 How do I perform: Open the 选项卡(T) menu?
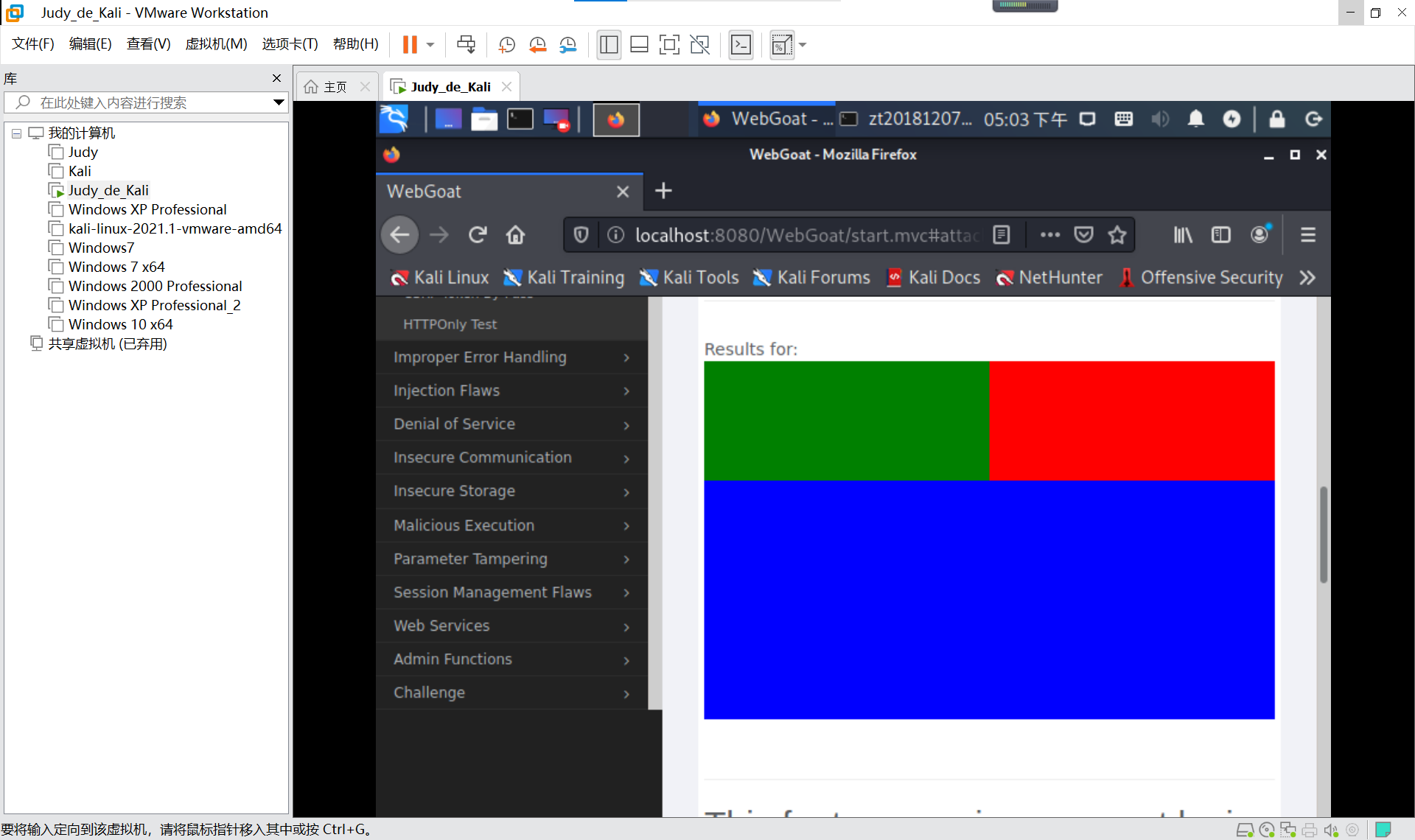point(290,43)
